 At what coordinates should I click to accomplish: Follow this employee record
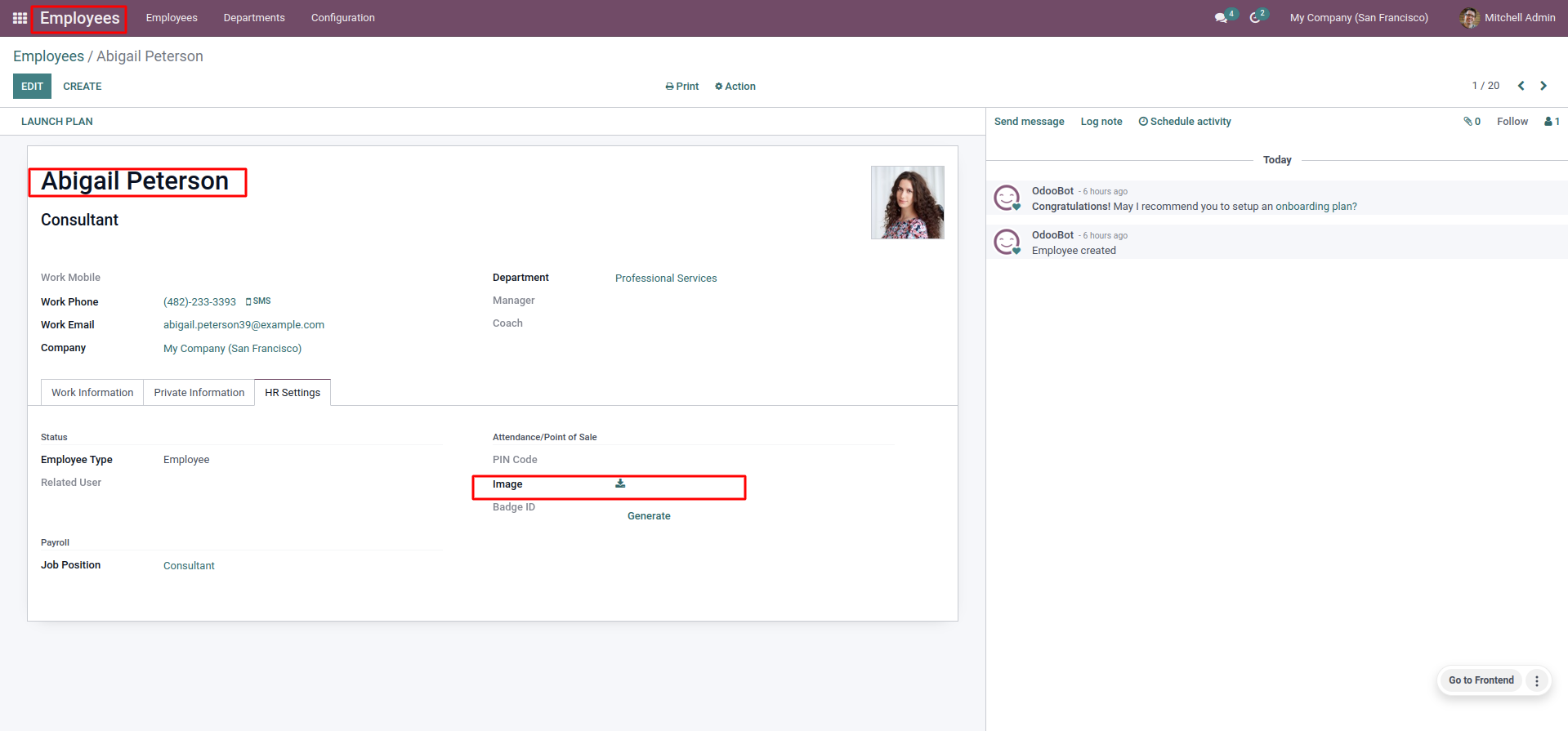pyautogui.click(x=1512, y=122)
